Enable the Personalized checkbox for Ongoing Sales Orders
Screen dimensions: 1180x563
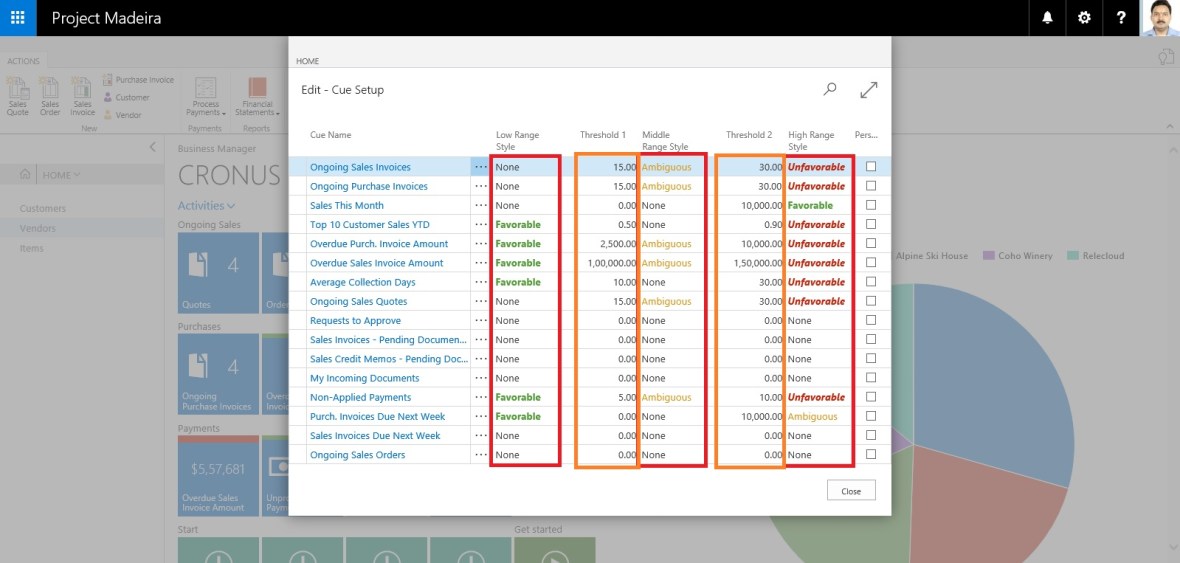click(871, 455)
